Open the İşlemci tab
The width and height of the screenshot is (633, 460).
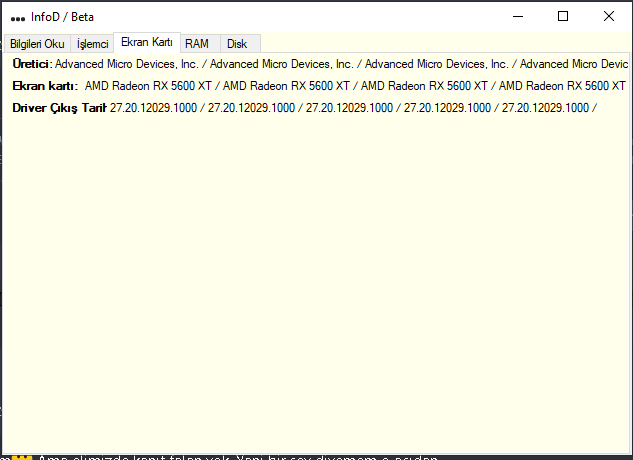click(x=92, y=44)
